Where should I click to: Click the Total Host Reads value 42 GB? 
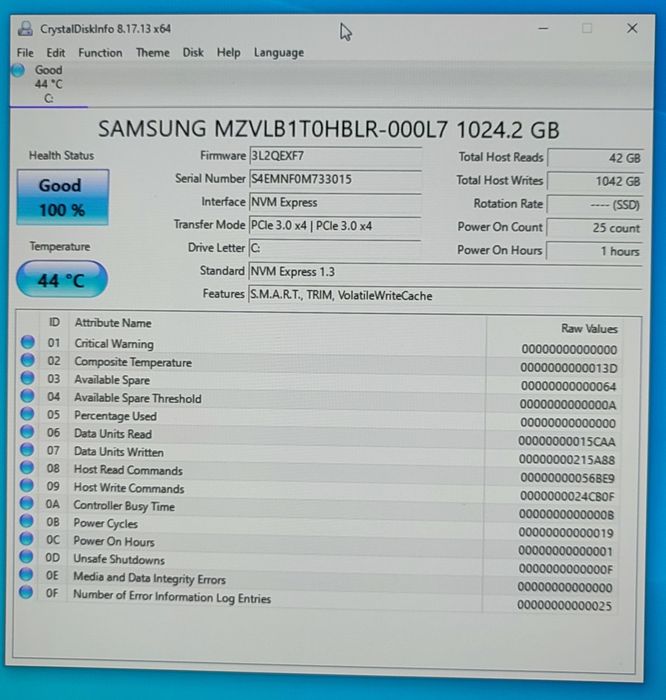[x=595, y=158]
